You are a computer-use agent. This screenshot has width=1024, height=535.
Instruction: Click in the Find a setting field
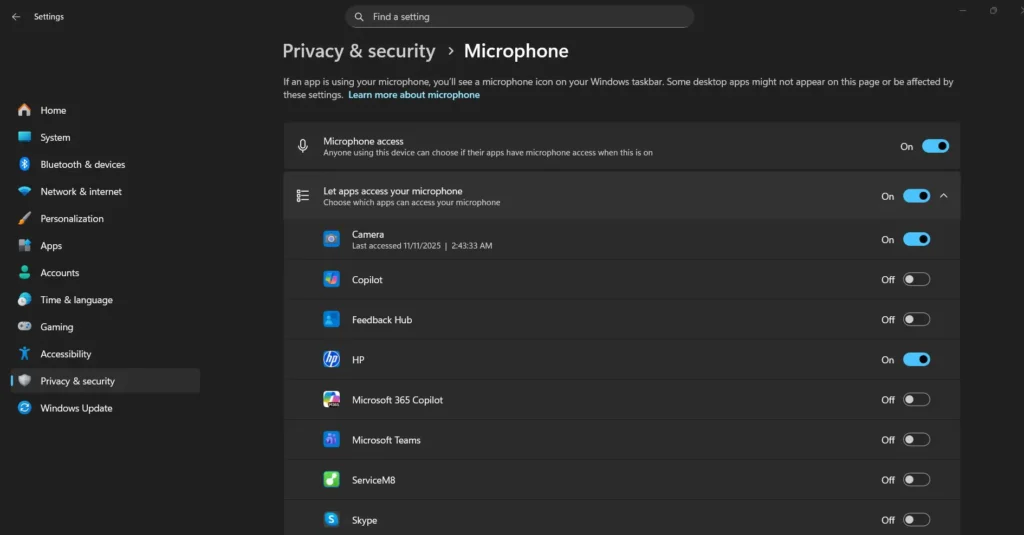[x=519, y=17]
